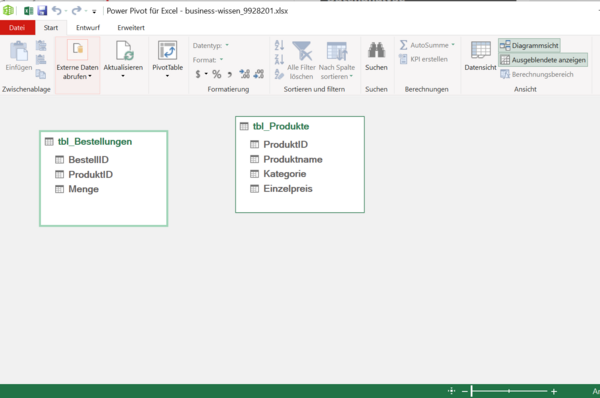This screenshot has width=600, height=398.
Task: Click the Suchen binoculars icon
Action: [376, 51]
